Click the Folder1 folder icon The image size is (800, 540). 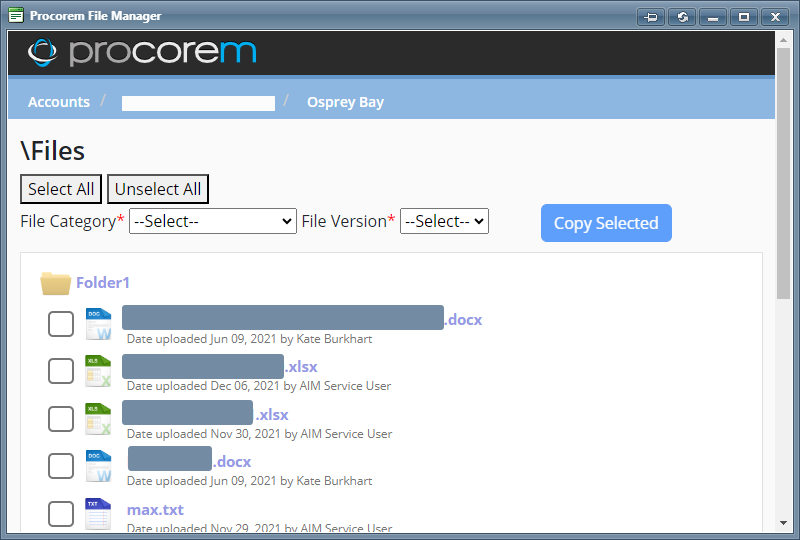(56, 283)
